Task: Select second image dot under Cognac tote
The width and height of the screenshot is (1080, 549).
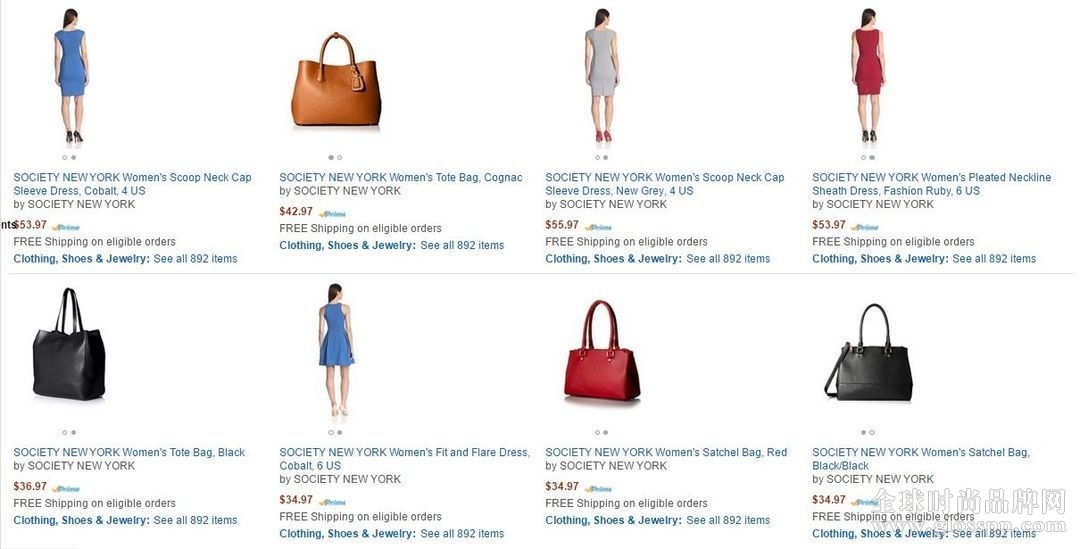Action: point(340,158)
